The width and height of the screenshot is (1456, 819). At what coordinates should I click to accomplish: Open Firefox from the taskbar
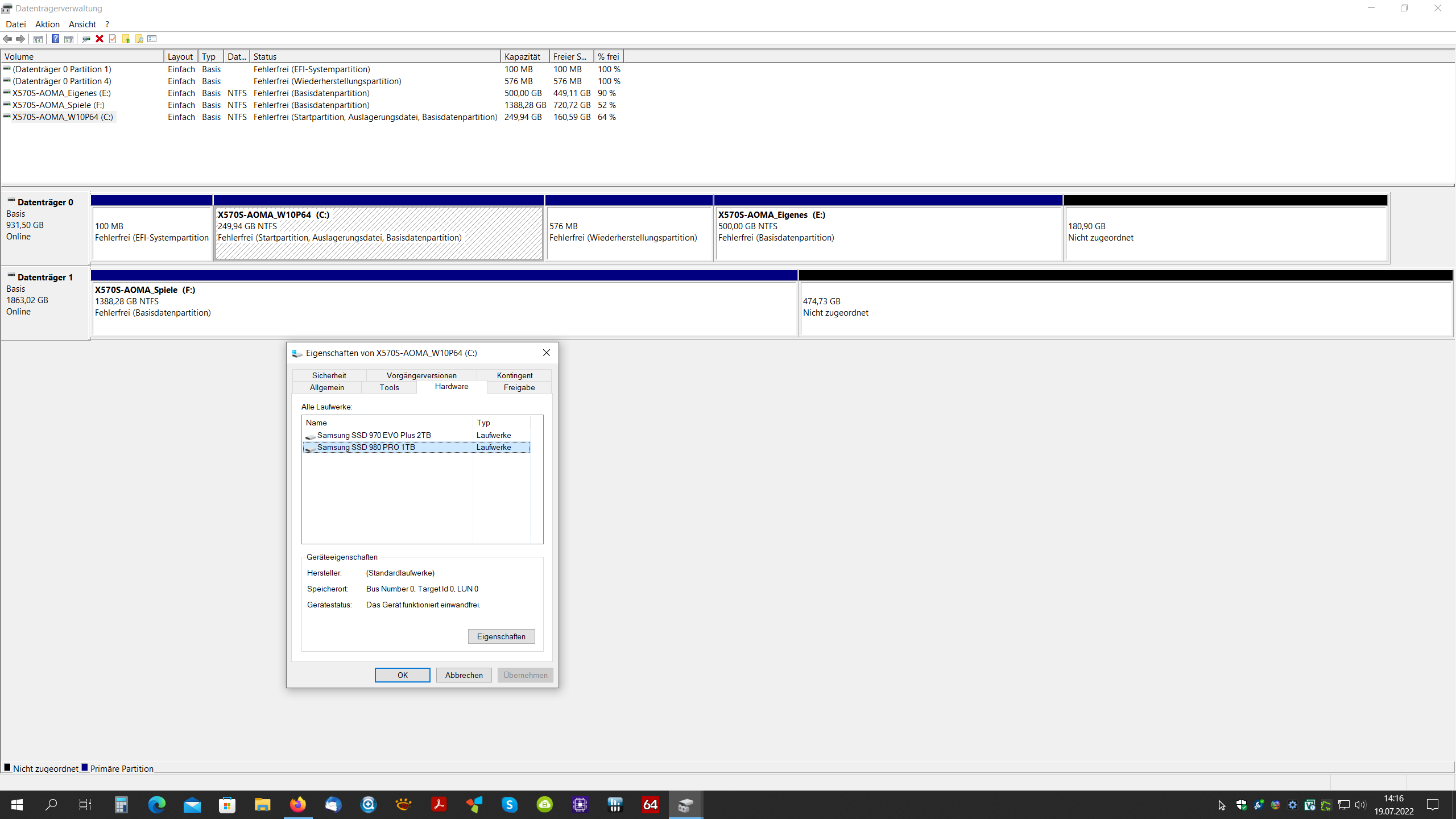click(297, 804)
